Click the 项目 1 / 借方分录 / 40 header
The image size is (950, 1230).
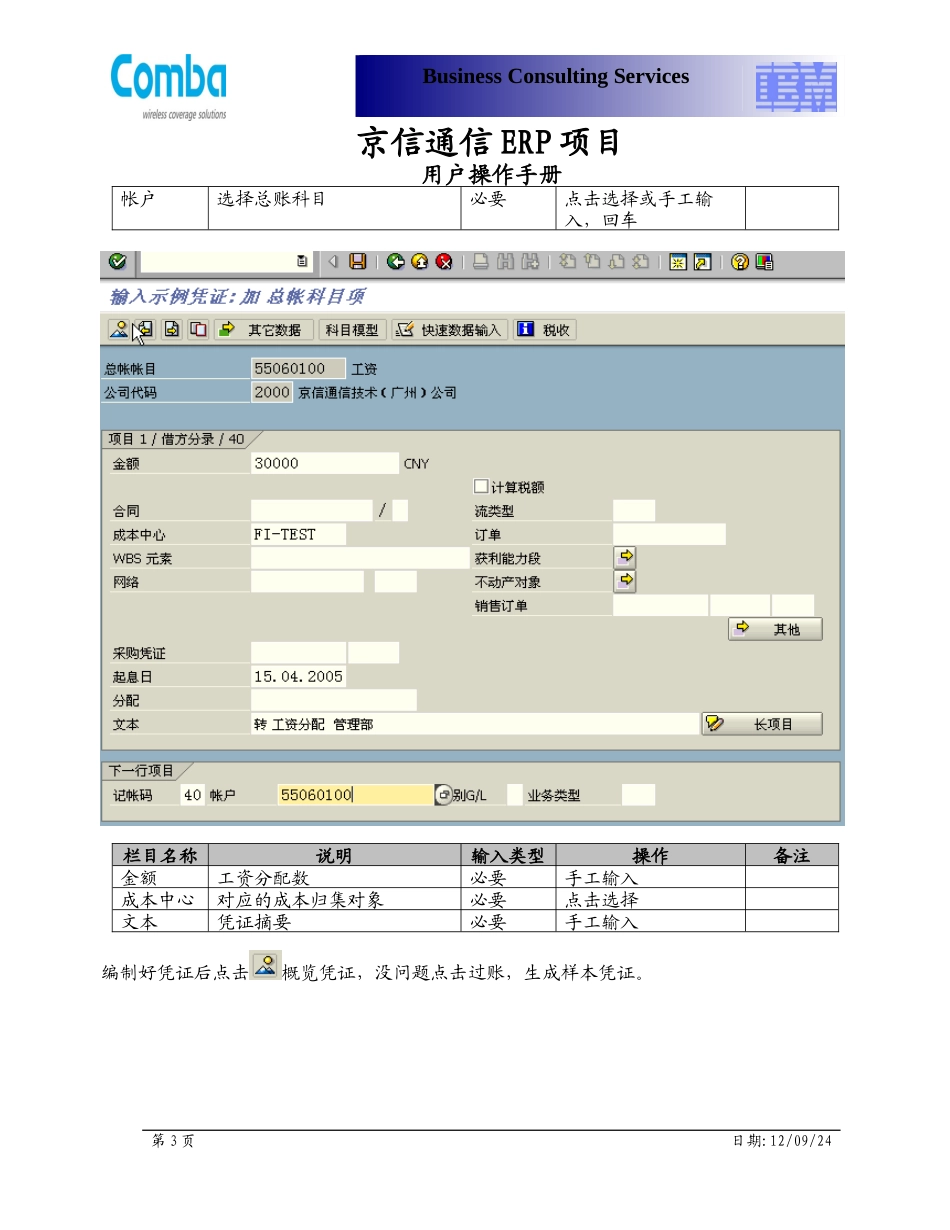click(177, 439)
